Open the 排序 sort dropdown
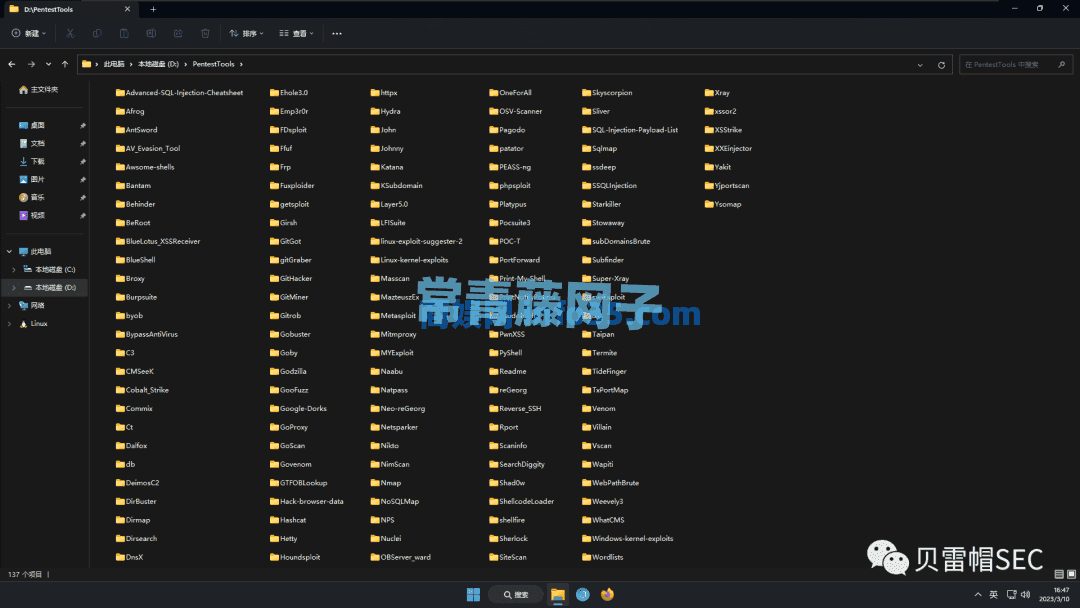 246,33
